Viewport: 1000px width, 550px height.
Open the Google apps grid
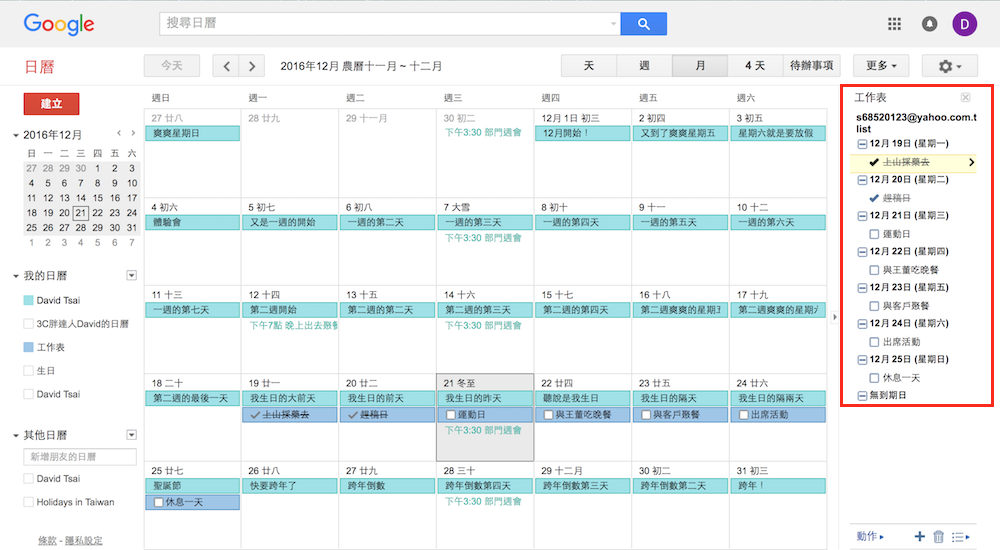[x=894, y=24]
